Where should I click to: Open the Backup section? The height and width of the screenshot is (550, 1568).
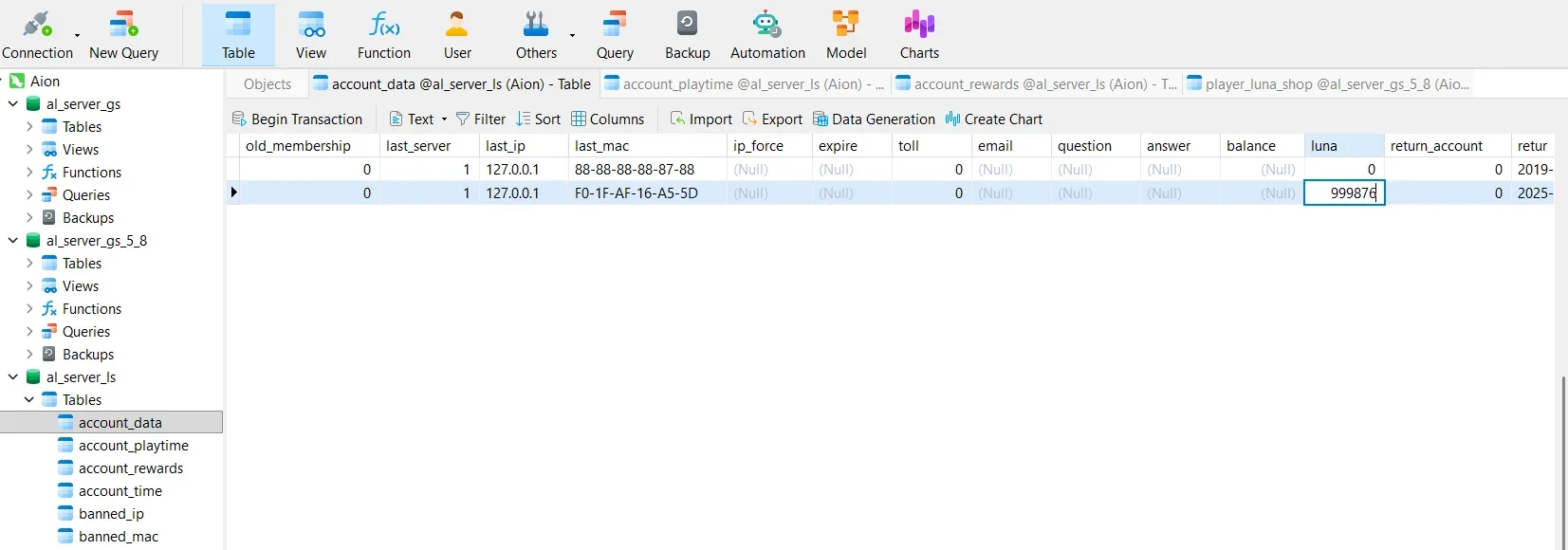tap(688, 35)
